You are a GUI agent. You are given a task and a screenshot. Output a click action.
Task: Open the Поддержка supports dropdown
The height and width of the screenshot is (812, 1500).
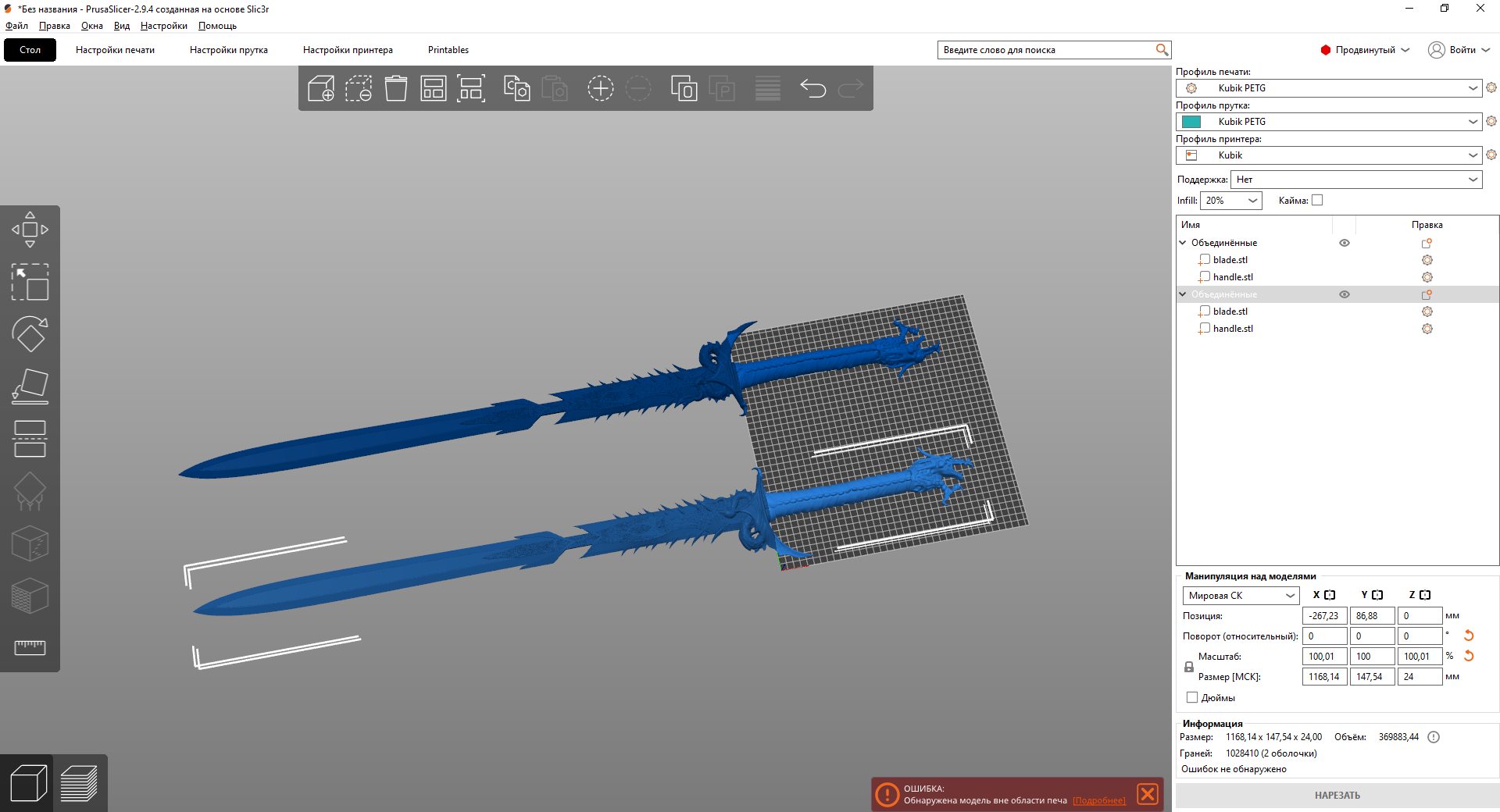[1356, 180]
